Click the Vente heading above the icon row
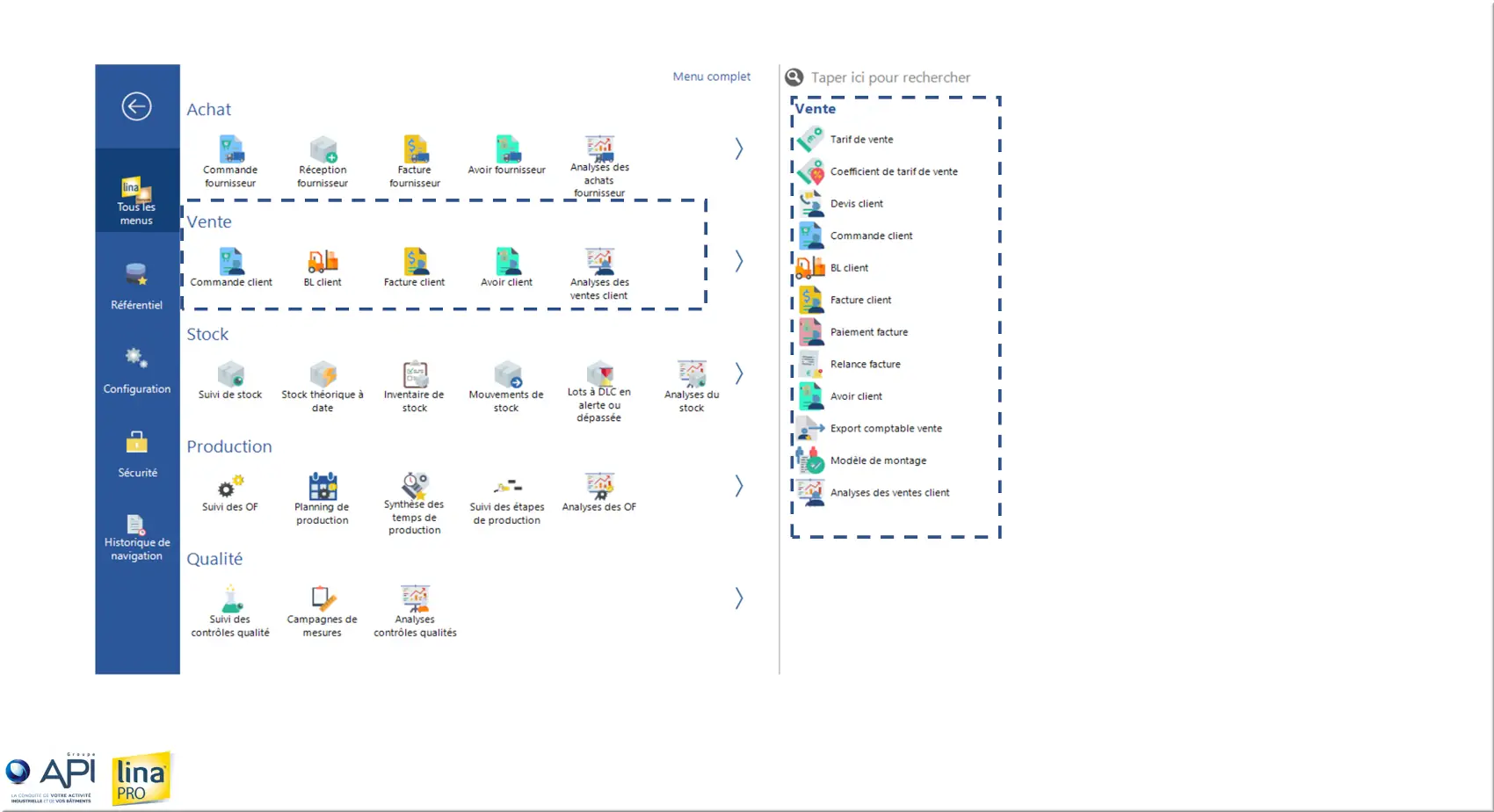This screenshot has height=812, width=1494. [x=209, y=221]
